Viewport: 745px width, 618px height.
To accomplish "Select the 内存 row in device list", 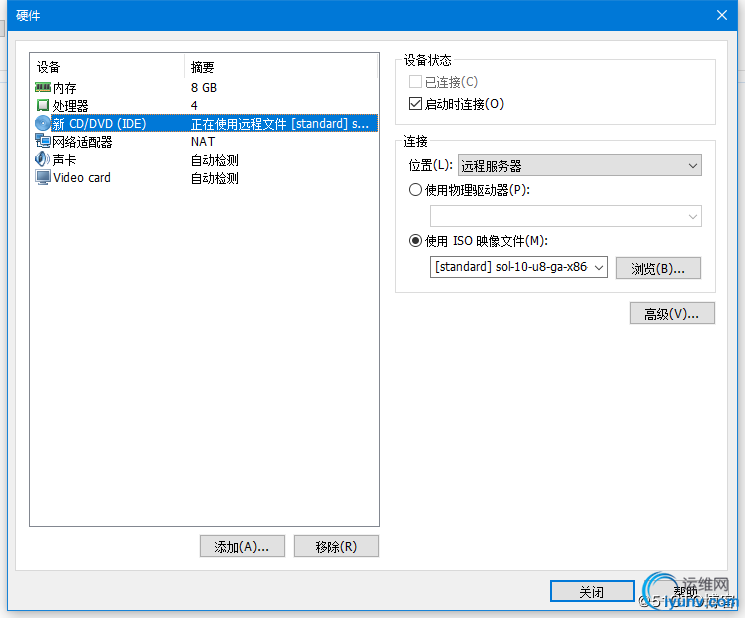I will click(204, 87).
